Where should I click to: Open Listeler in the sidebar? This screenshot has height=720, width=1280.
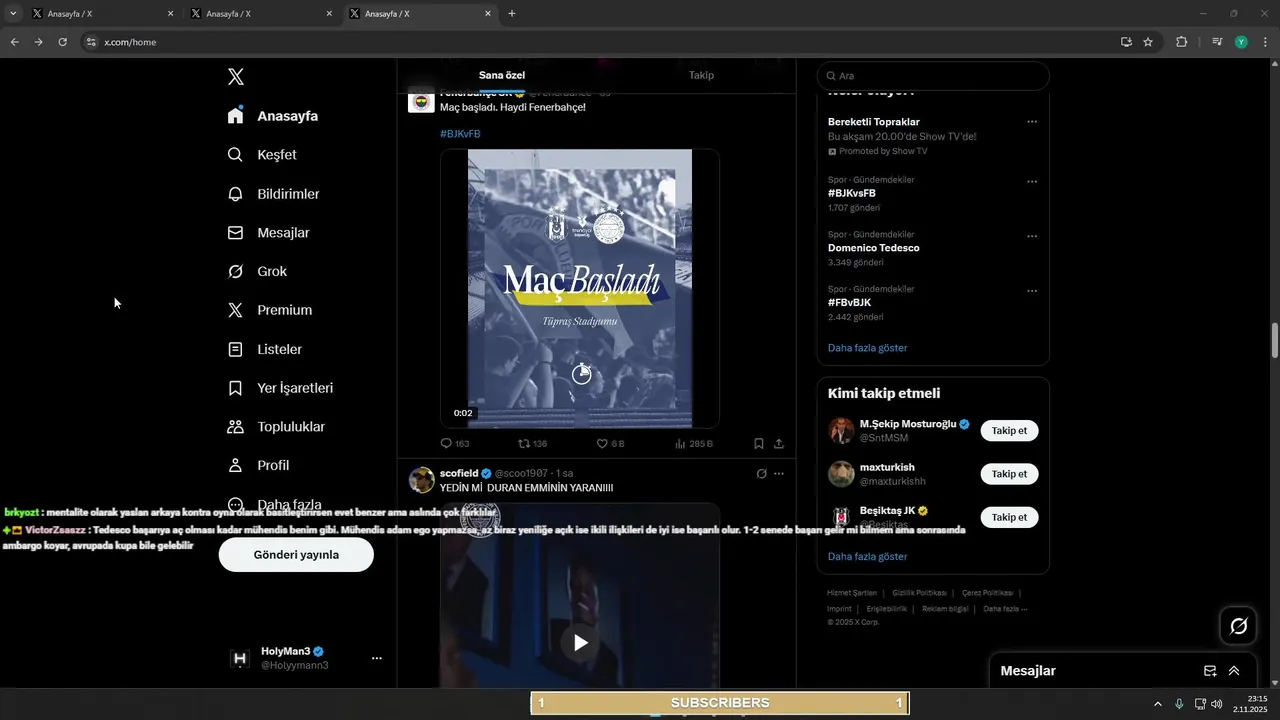click(265, 350)
